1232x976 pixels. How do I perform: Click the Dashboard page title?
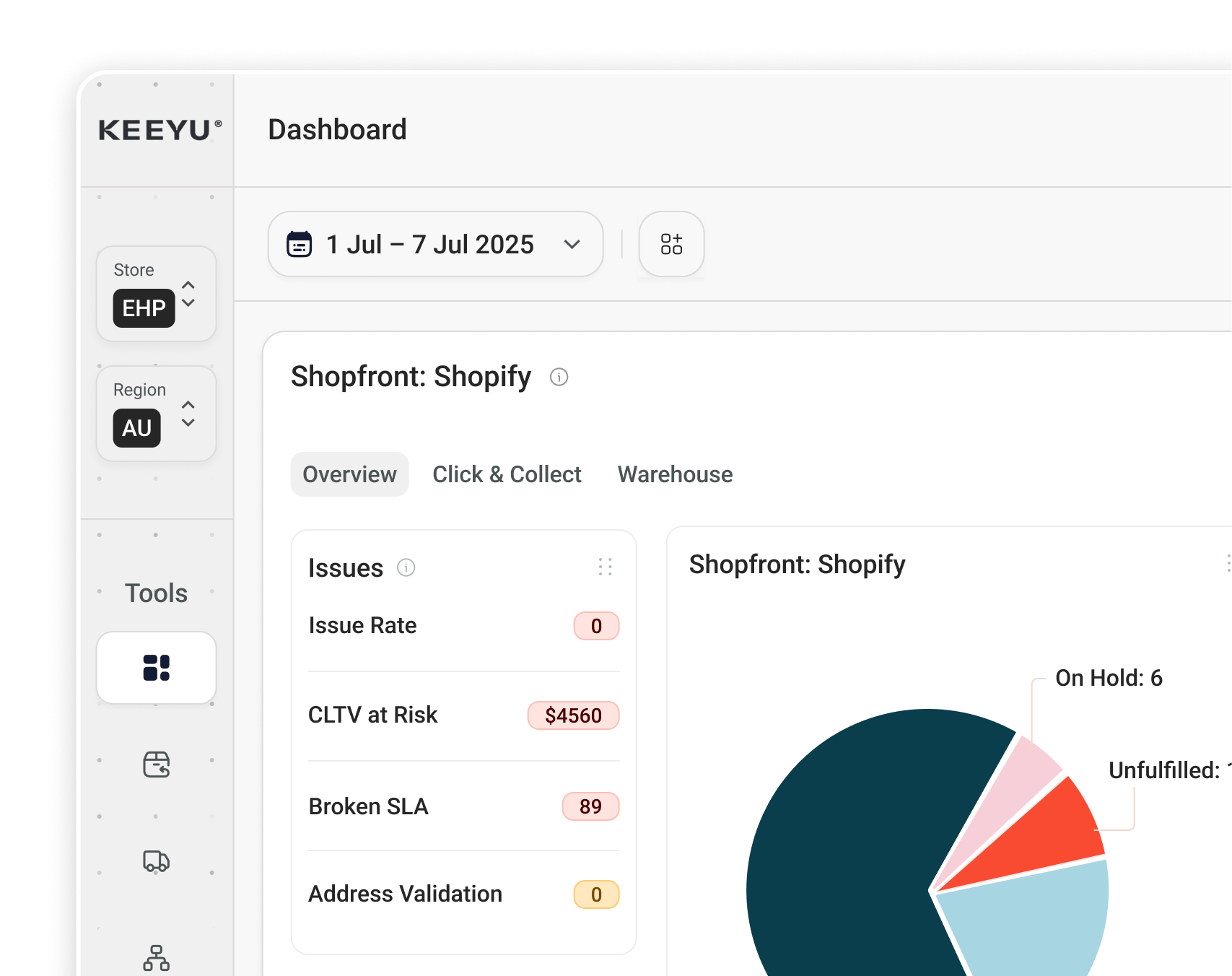337,130
